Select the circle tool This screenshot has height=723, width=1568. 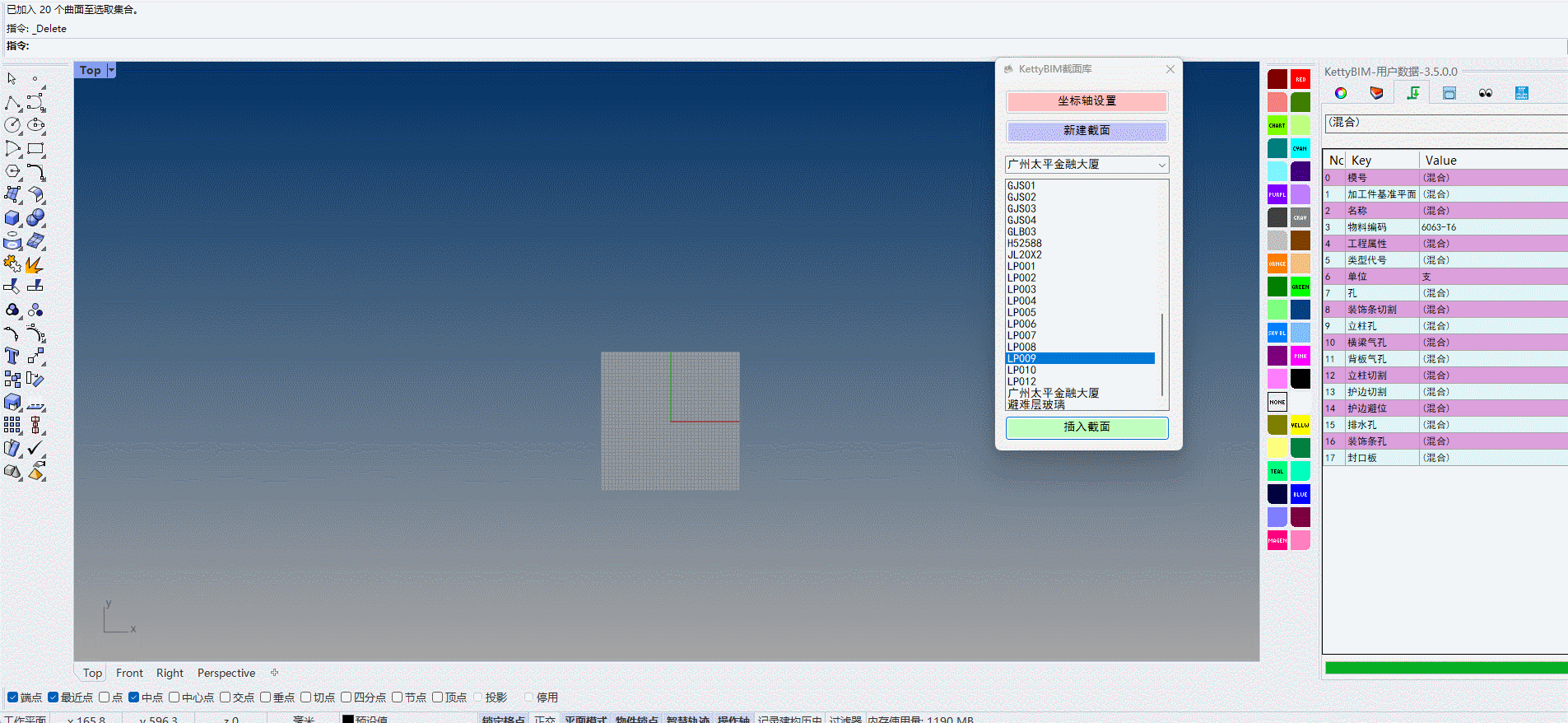point(12,125)
